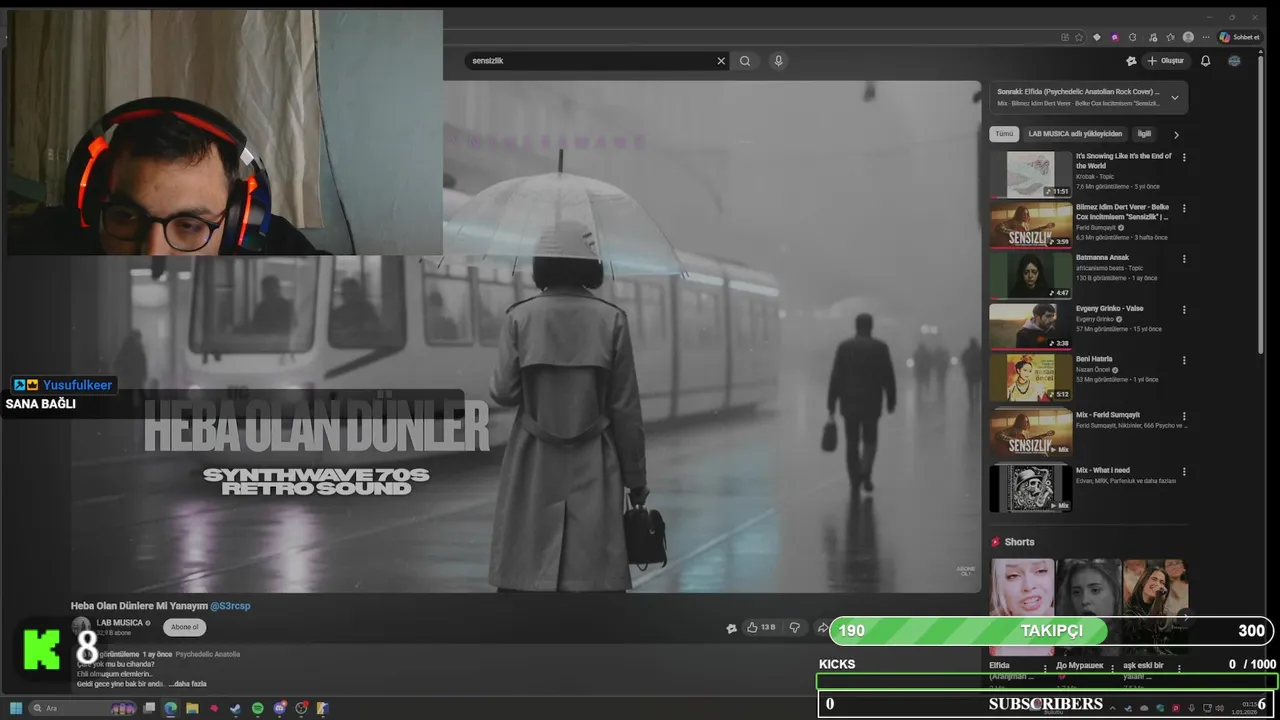
Task: Click the @S3rcsp mention in title
Action: click(230, 606)
